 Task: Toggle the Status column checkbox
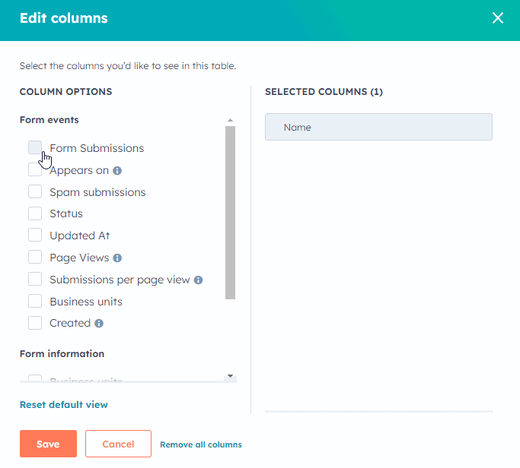(35, 213)
